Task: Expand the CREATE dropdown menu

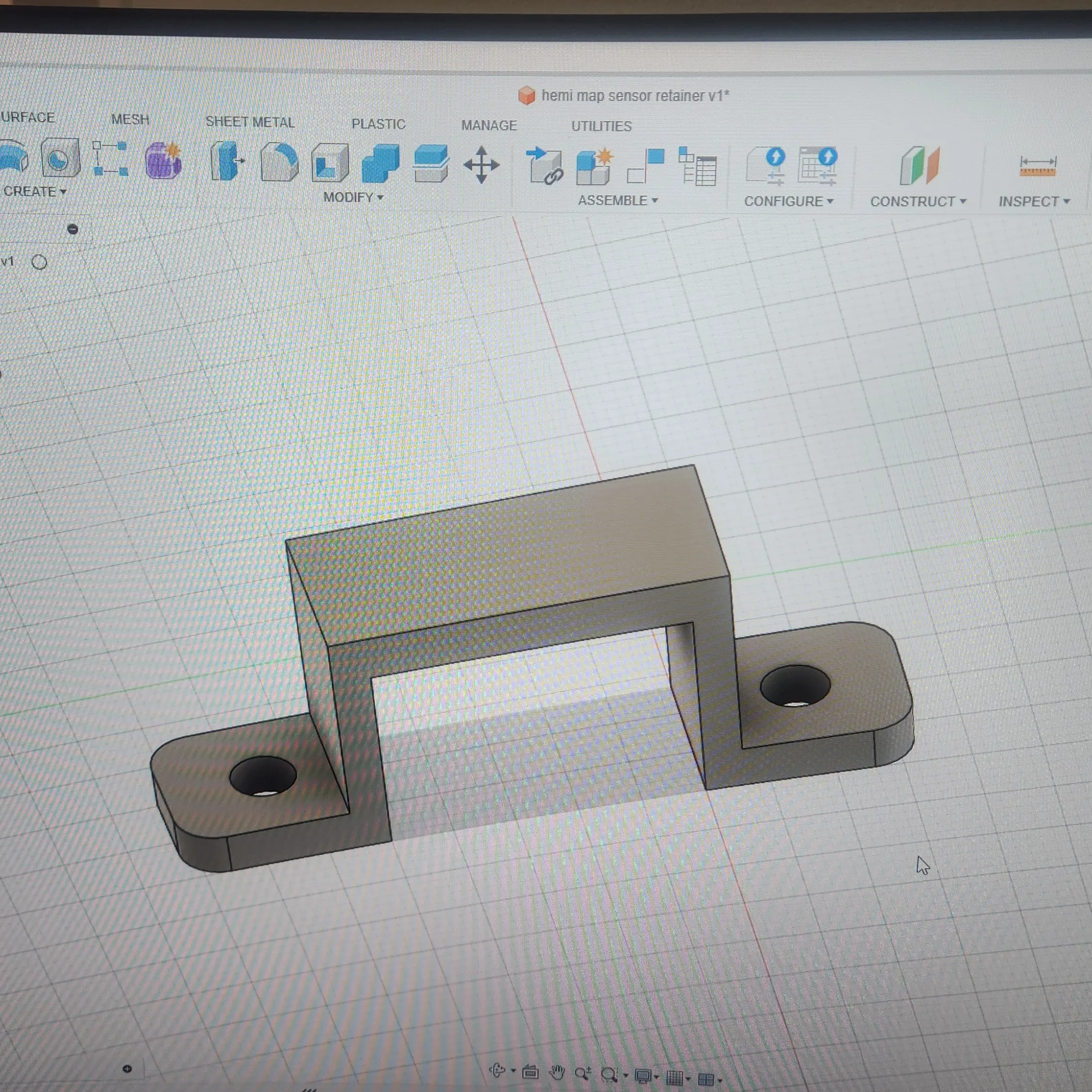Action: (x=35, y=192)
